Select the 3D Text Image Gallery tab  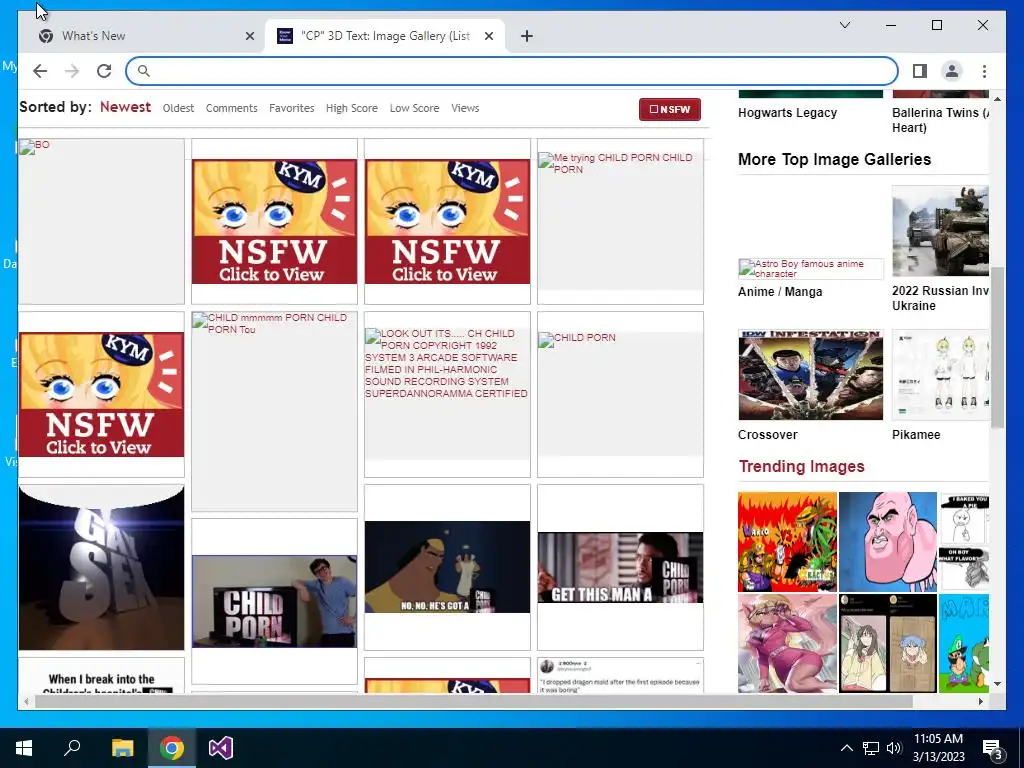[385, 36]
